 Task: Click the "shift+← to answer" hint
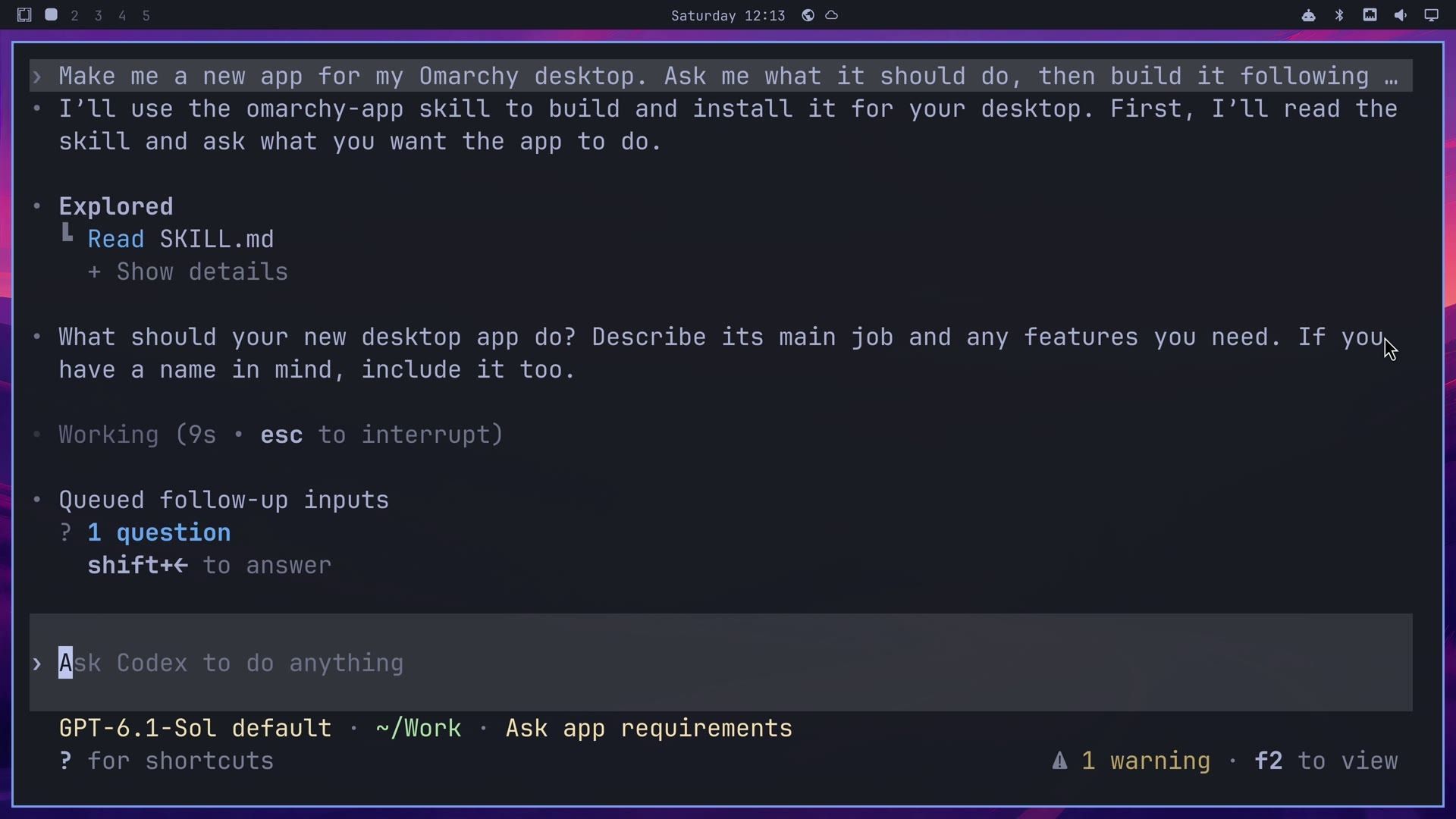click(x=209, y=565)
